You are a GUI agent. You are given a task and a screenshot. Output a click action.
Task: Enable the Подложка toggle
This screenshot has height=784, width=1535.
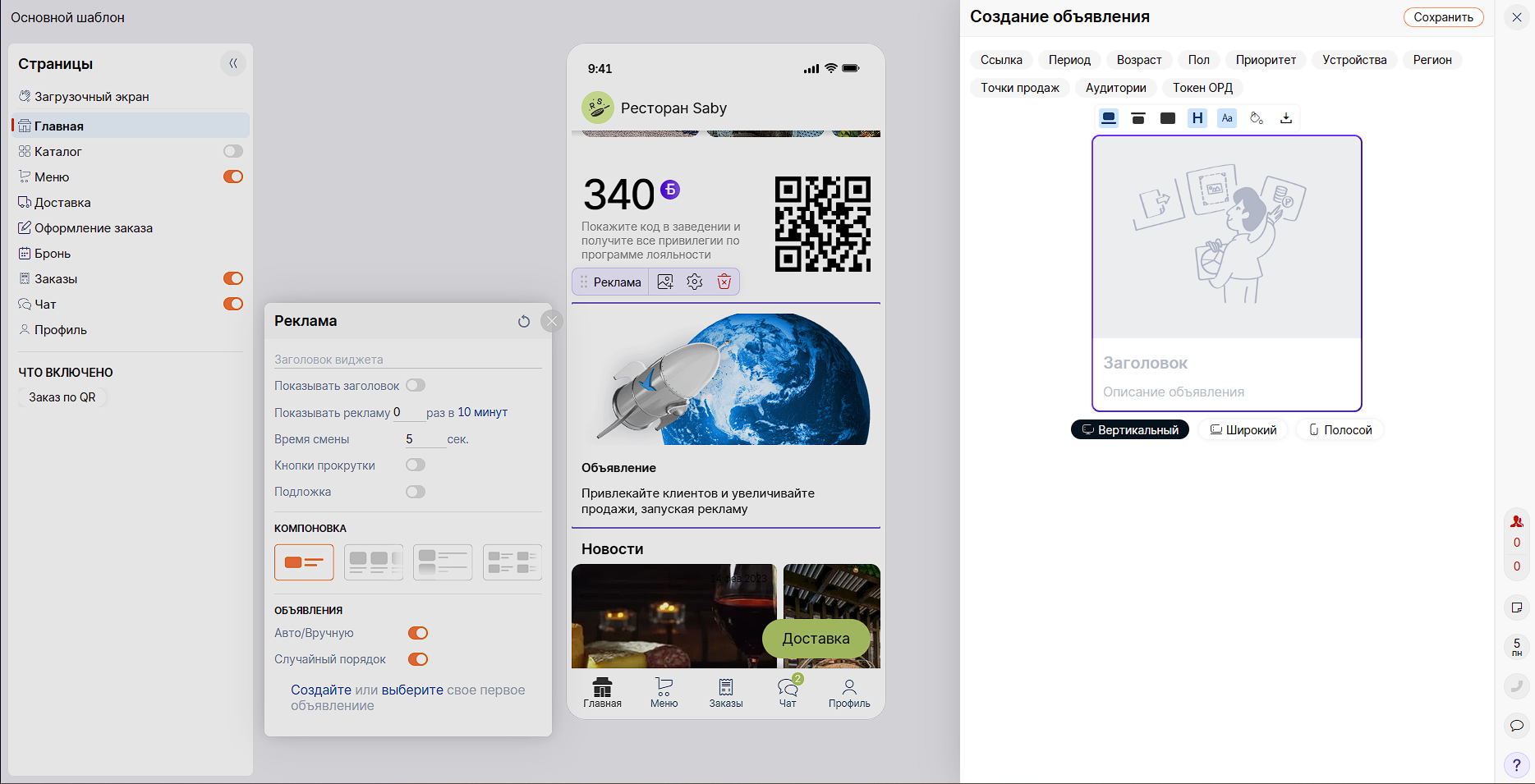[x=416, y=492]
